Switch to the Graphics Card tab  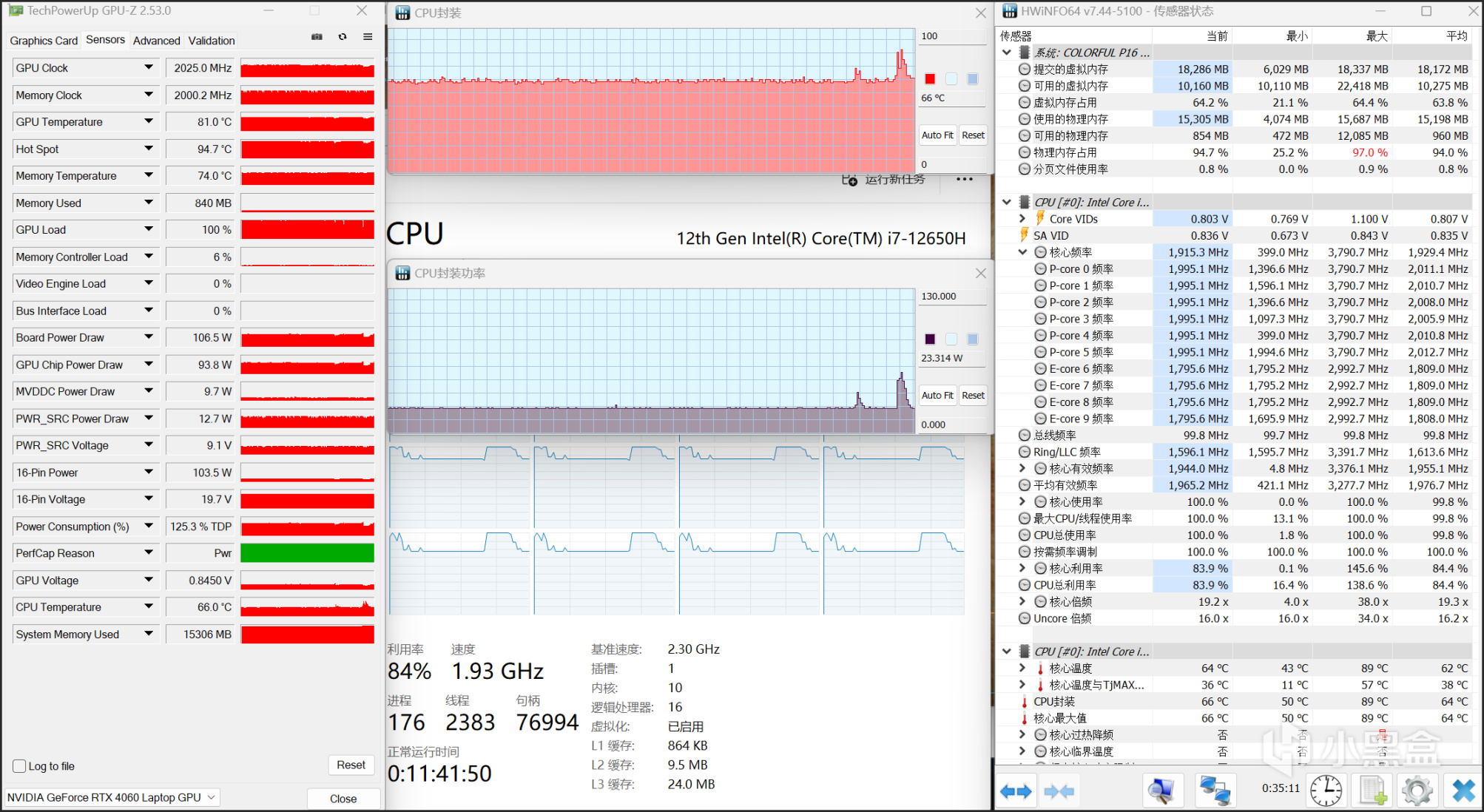(44, 41)
